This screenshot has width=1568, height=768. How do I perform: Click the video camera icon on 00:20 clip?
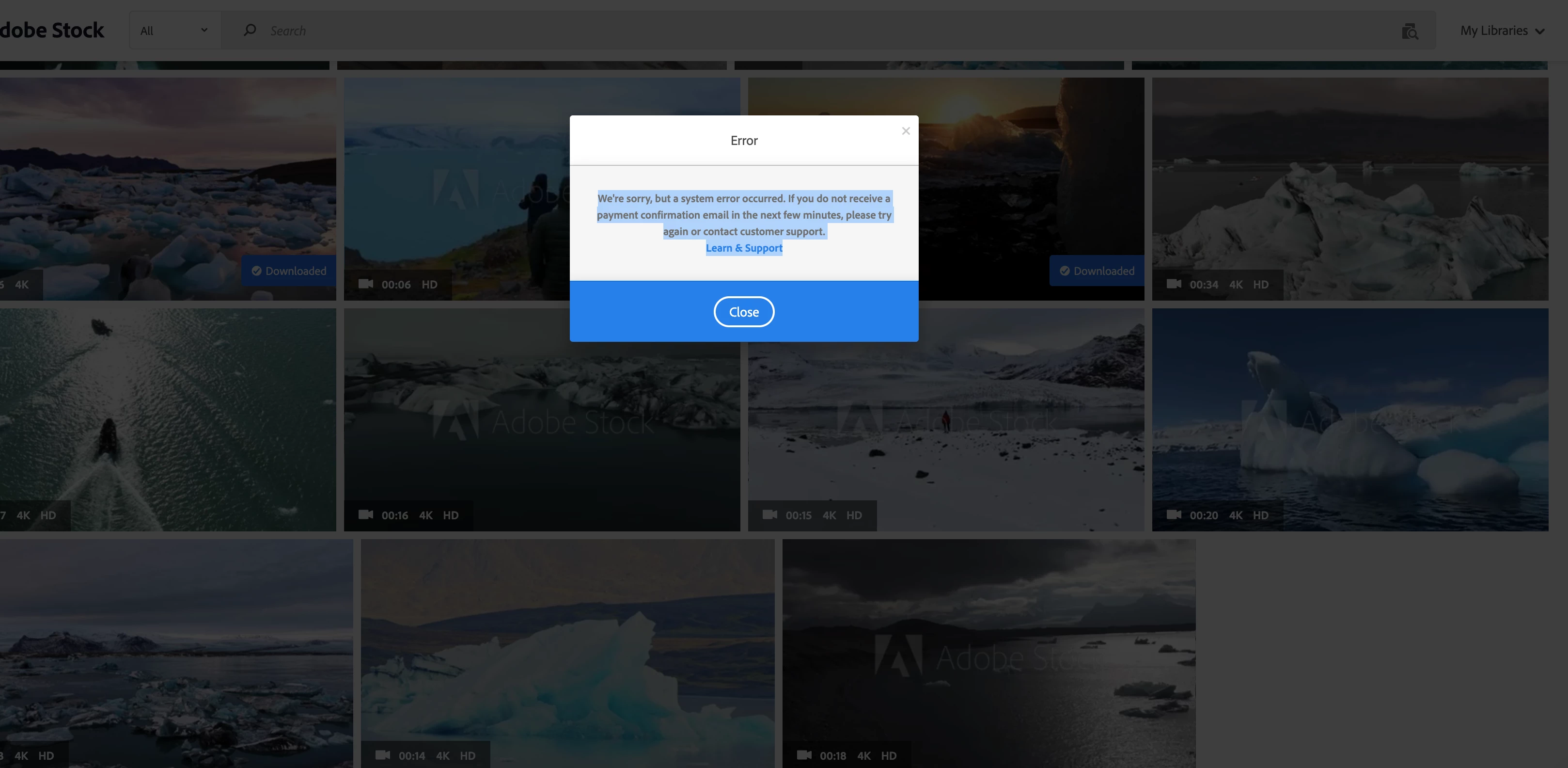tap(1174, 514)
